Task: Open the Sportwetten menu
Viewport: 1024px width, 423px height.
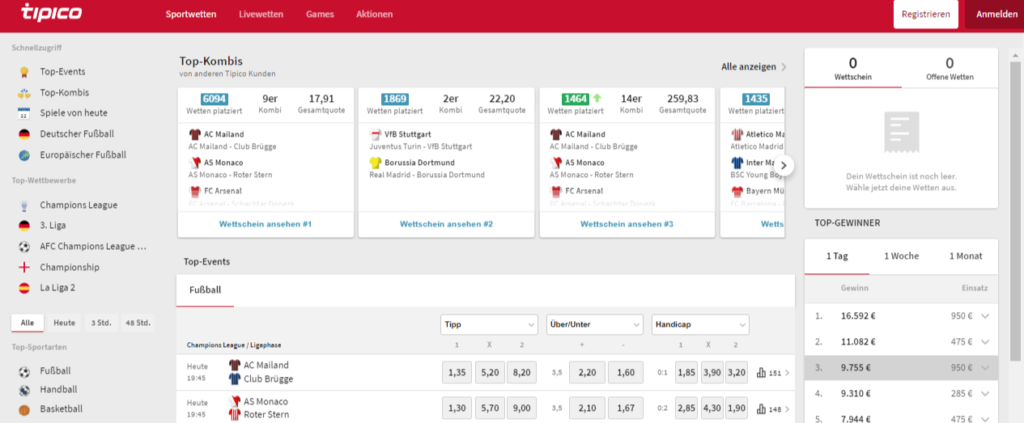Action: (191, 14)
